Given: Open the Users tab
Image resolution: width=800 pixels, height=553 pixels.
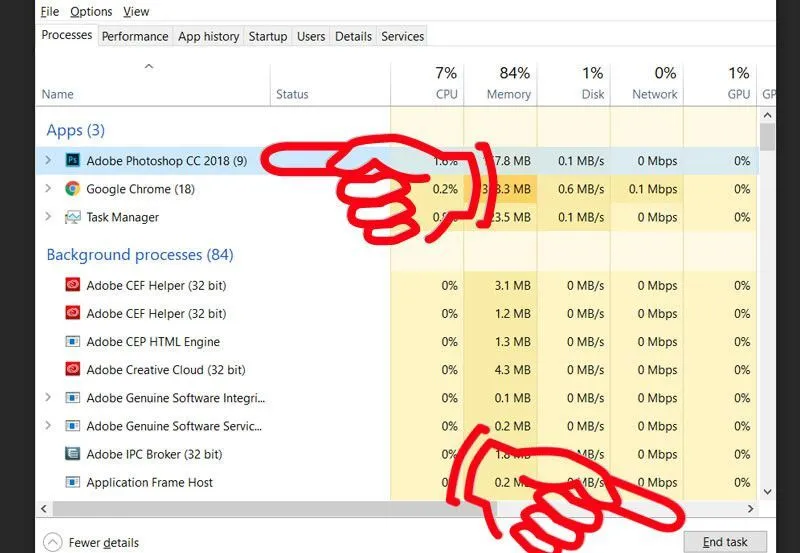Looking at the screenshot, I should pyautogui.click(x=311, y=36).
